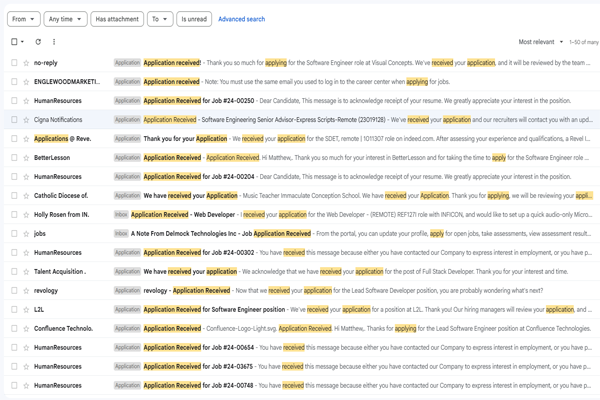Expand the Any time date filter
The height and width of the screenshot is (400, 600).
(64, 19)
